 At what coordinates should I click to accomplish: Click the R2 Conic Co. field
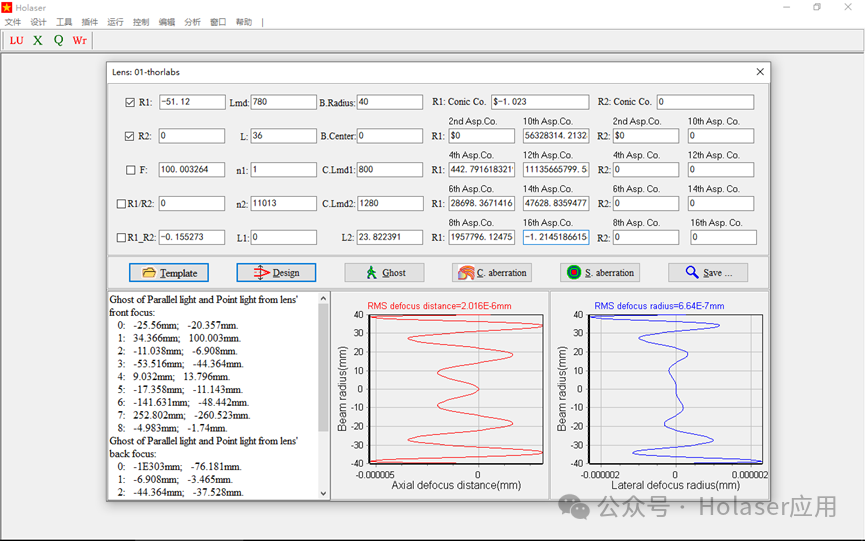[x=706, y=102]
